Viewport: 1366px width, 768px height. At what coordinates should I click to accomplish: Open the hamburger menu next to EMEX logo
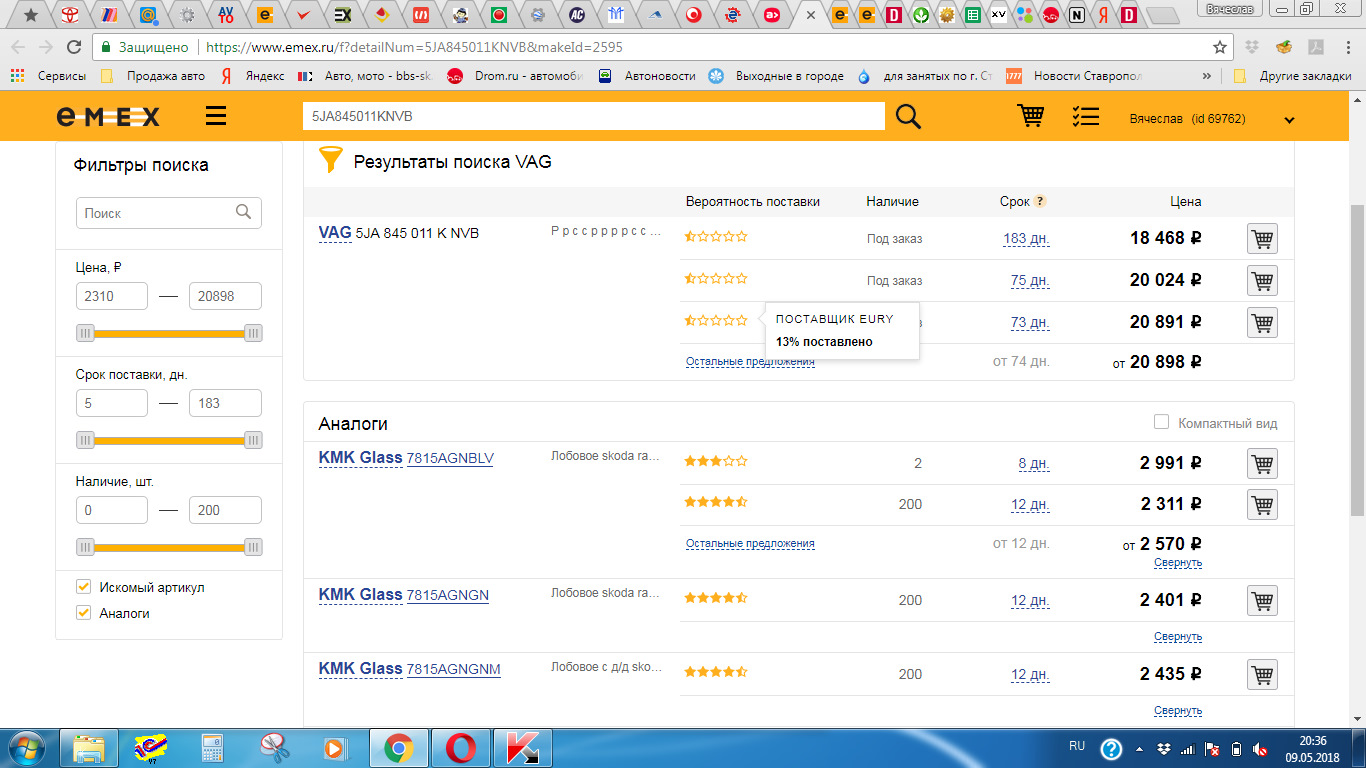click(x=216, y=117)
